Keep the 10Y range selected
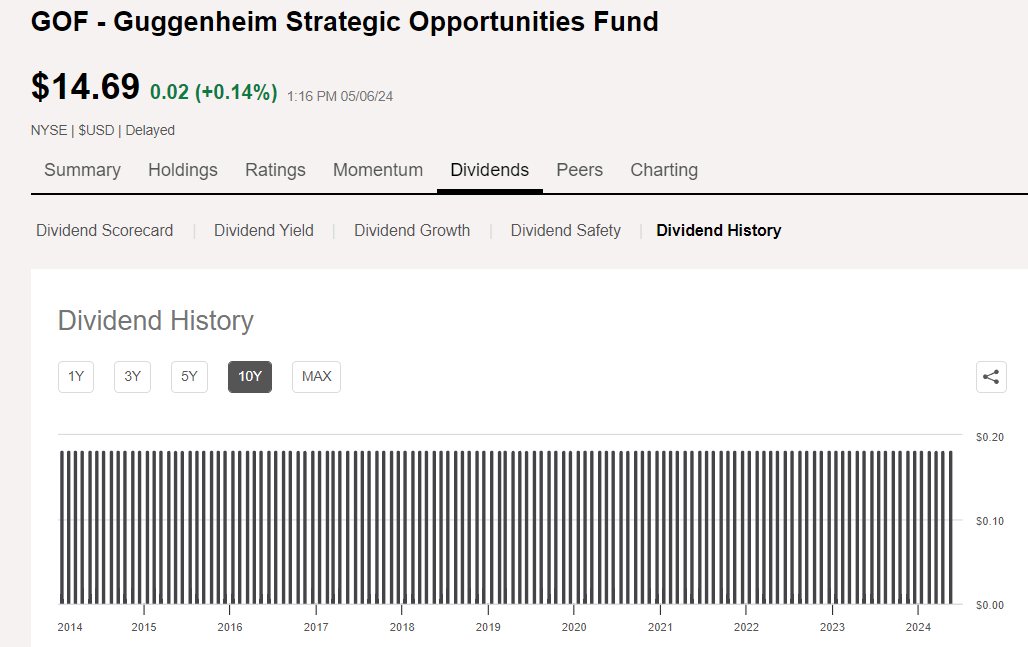 [249, 377]
